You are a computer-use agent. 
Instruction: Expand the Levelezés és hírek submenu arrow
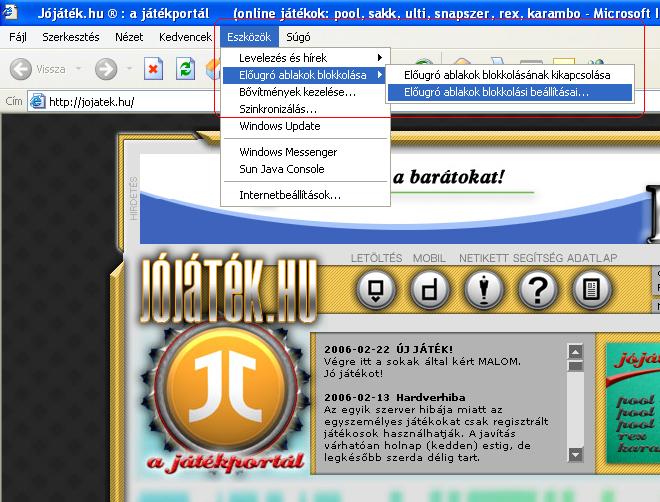380,58
